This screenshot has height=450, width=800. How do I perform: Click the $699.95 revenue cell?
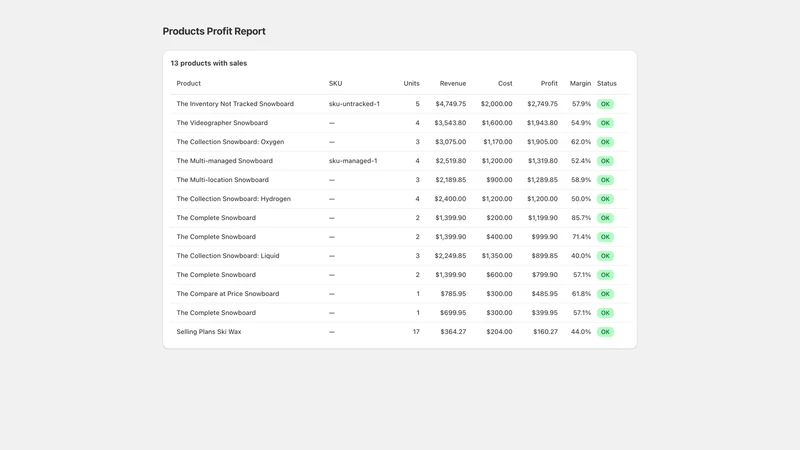(x=453, y=313)
